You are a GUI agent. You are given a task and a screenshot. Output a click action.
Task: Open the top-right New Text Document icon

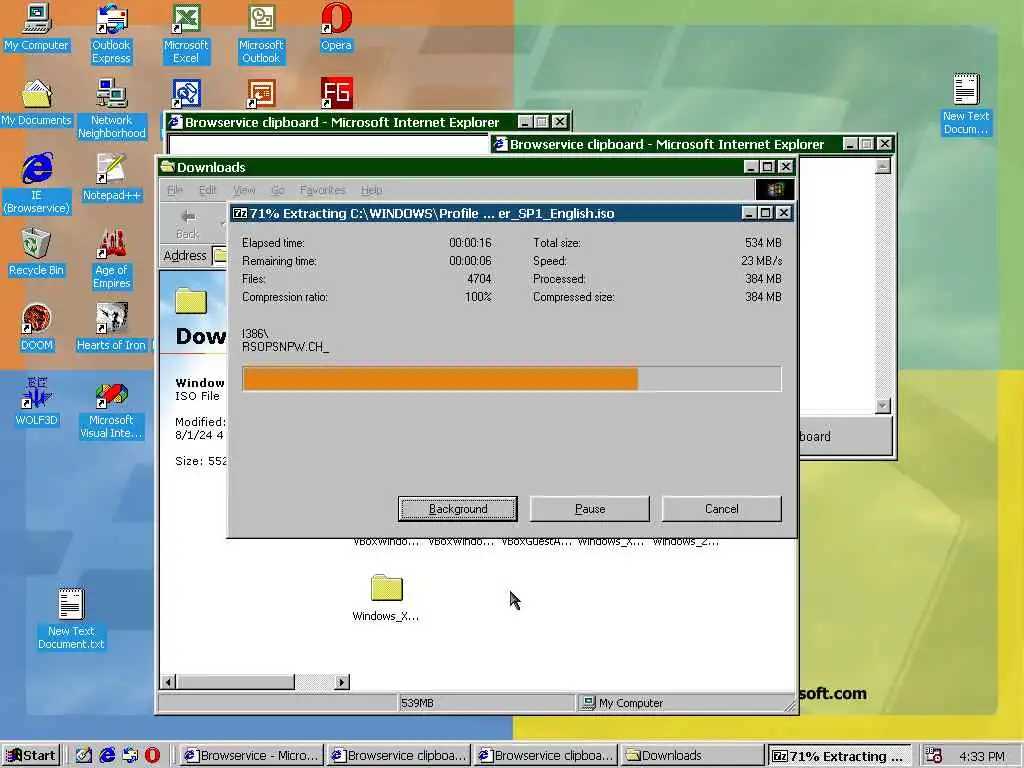coord(966,104)
